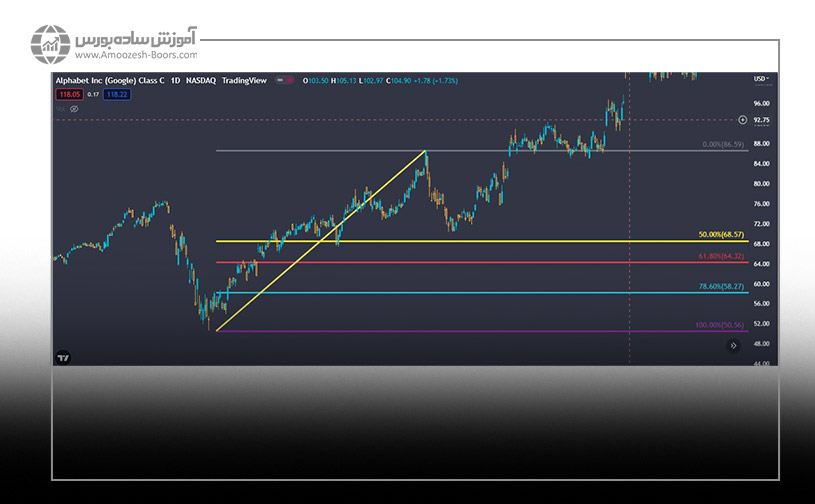Click the Alphabet Inc (Google) Class C title
This screenshot has width=815, height=504.
point(109,80)
